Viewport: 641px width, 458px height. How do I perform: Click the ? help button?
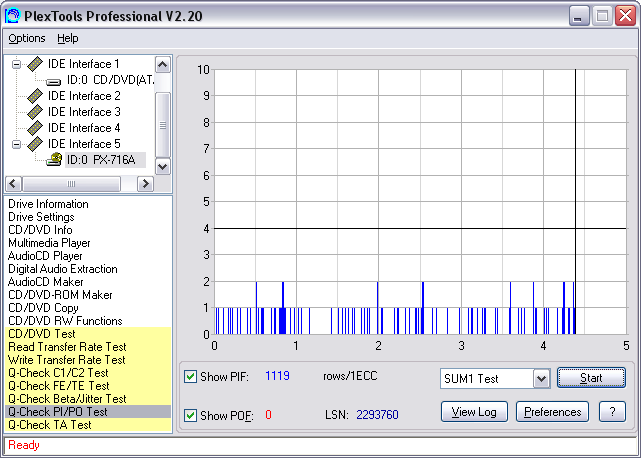click(x=612, y=412)
